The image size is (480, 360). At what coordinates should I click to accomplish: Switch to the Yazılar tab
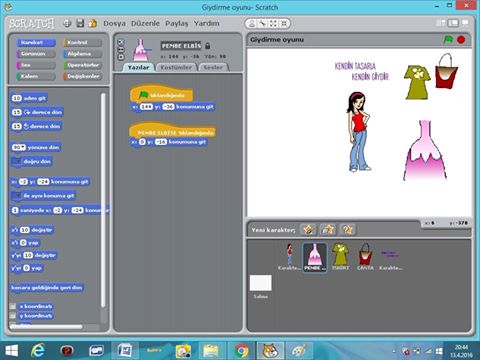138,67
